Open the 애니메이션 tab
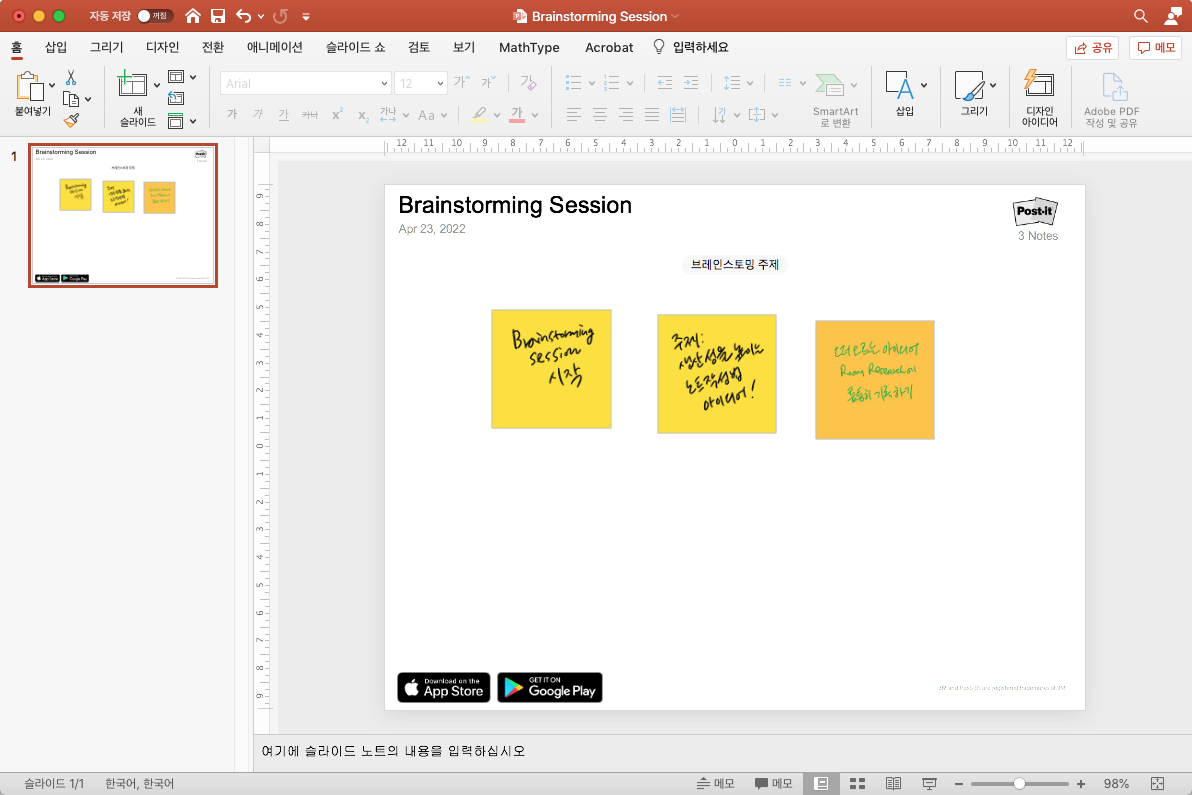 click(274, 47)
